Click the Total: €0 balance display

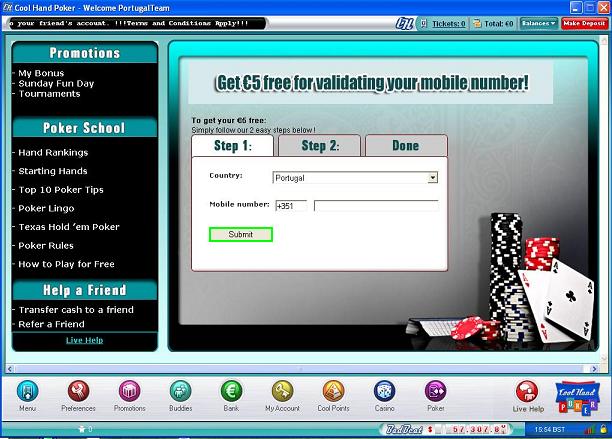493,24
